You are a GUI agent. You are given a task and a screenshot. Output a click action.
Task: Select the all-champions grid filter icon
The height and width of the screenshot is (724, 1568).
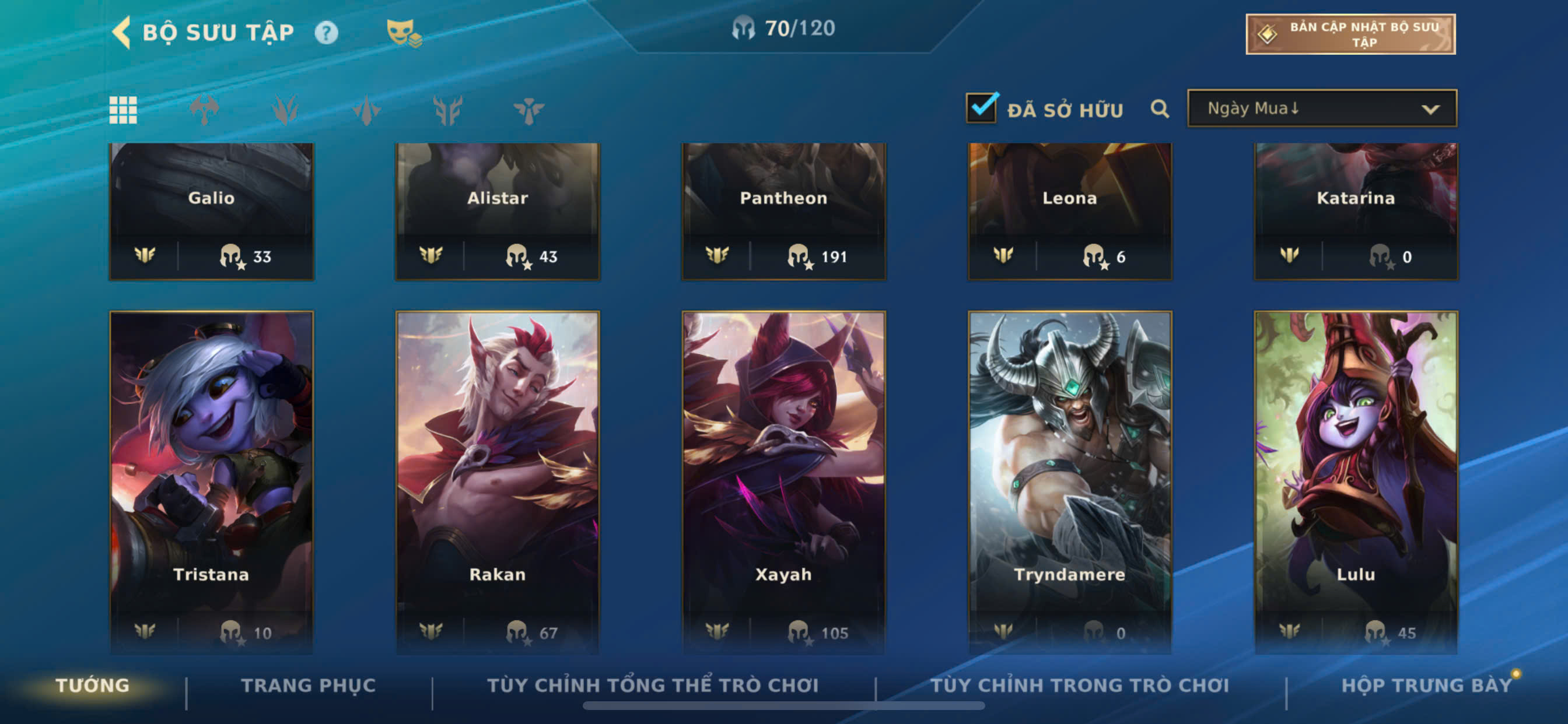tap(123, 110)
